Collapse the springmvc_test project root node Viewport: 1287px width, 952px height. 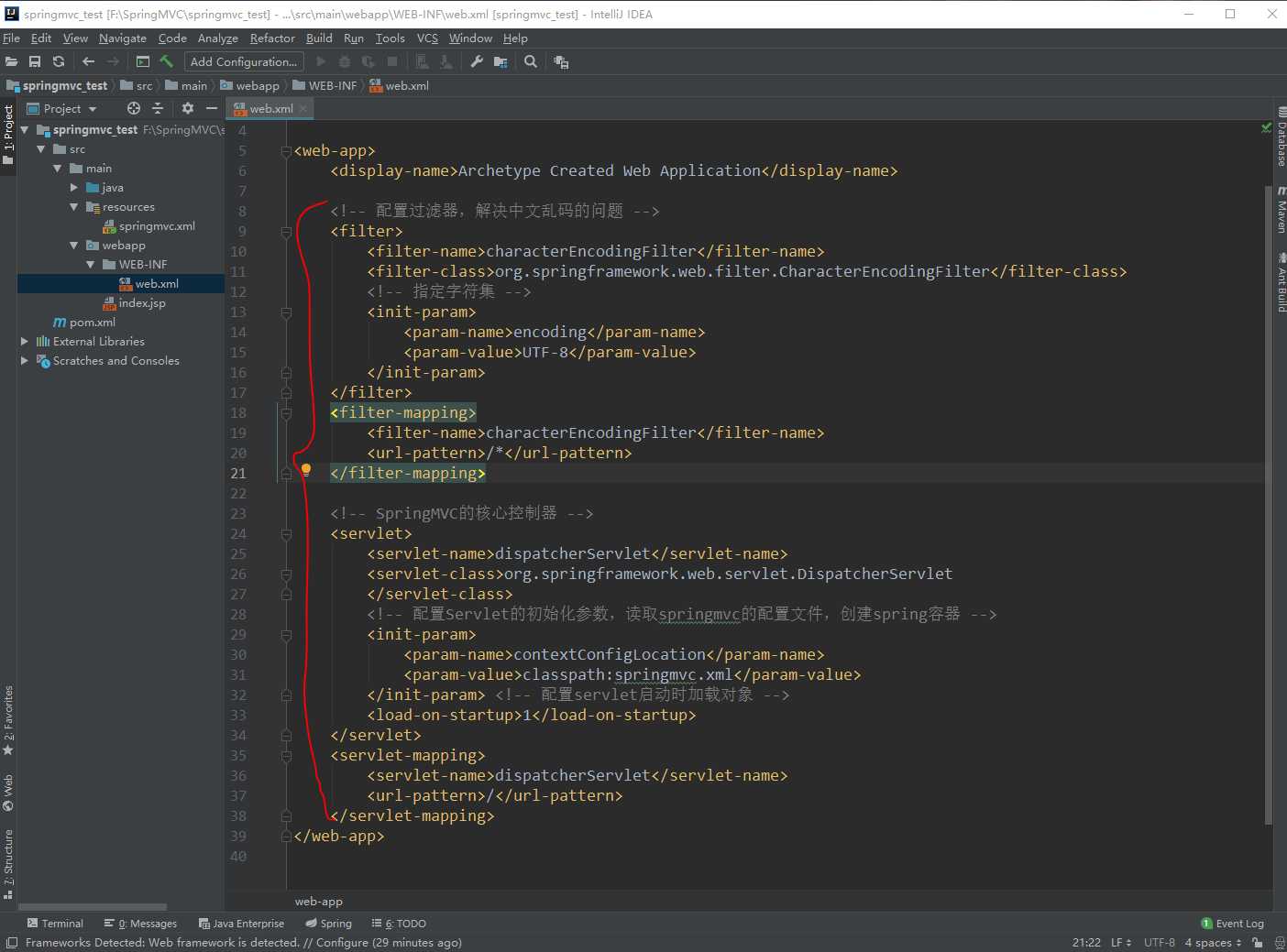tap(25, 130)
